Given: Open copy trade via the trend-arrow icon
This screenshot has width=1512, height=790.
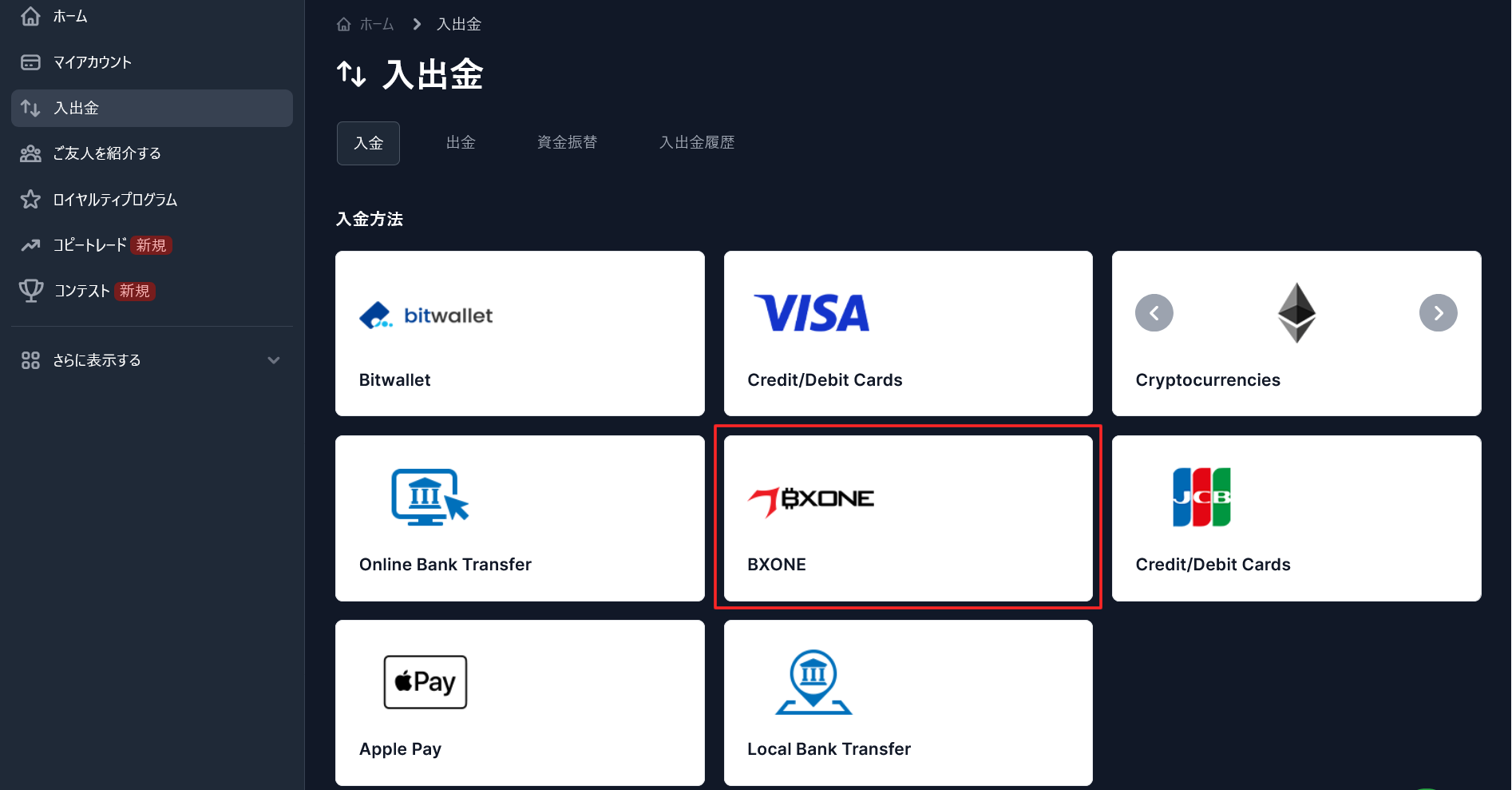Looking at the screenshot, I should click(30, 245).
